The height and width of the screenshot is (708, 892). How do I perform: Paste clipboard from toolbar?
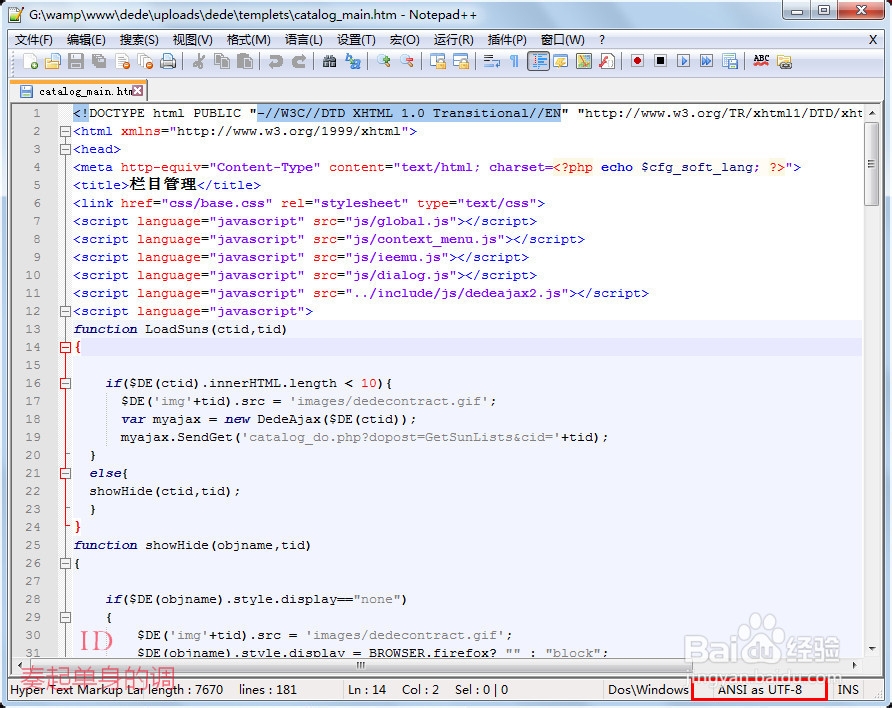click(245, 61)
